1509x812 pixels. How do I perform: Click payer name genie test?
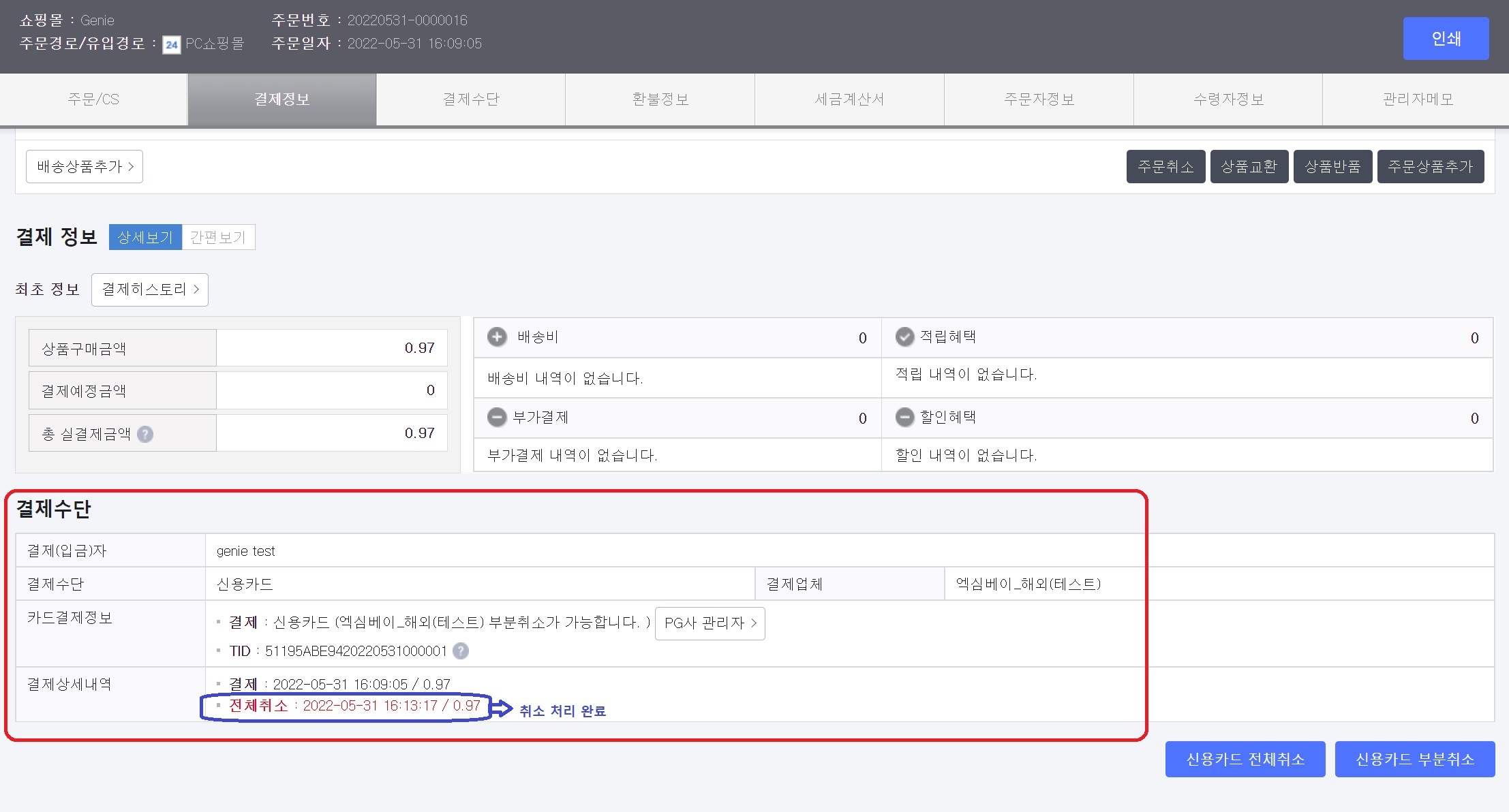246,551
